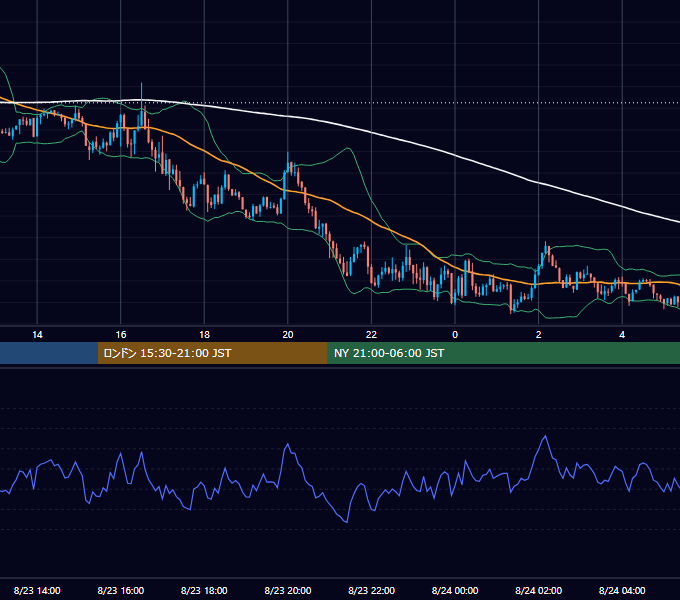Click the 14 hour label on price axis

pos(37,335)
